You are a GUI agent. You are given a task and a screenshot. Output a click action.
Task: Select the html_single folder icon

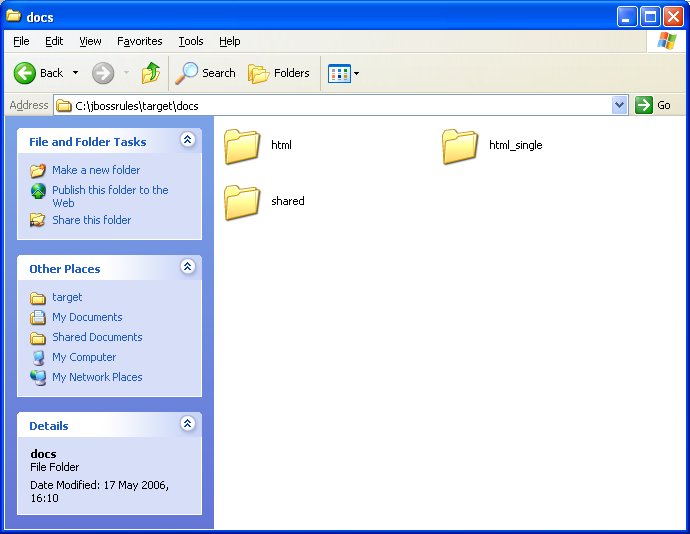click(460, 146)
